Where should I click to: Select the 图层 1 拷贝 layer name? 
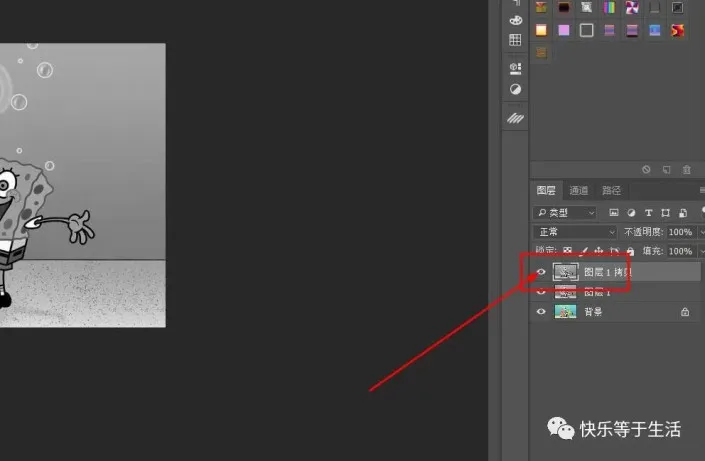608,272
